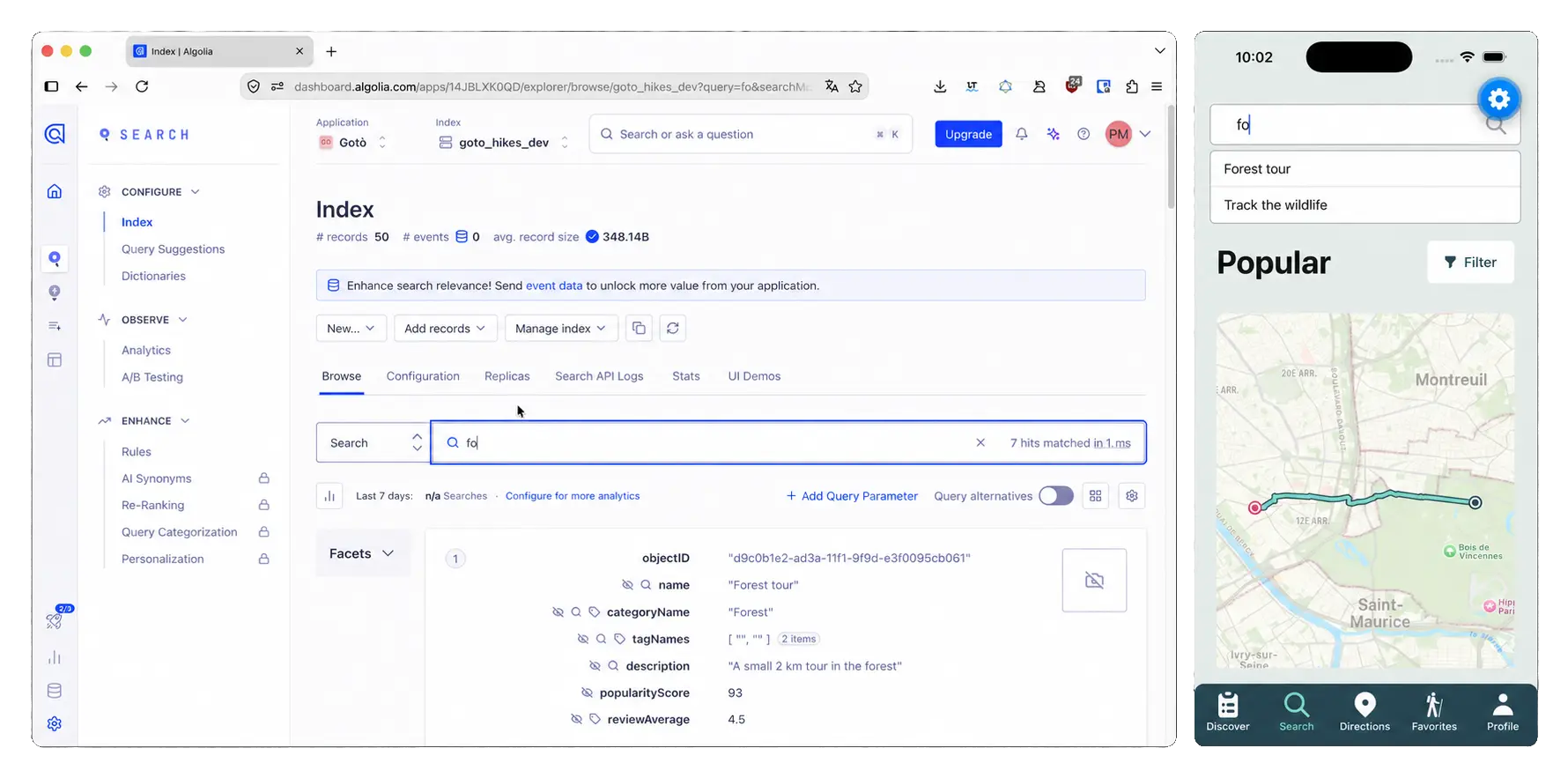Toggle visibility of the description attribute
1568x778 pixels.
click(x=595, y=666)
